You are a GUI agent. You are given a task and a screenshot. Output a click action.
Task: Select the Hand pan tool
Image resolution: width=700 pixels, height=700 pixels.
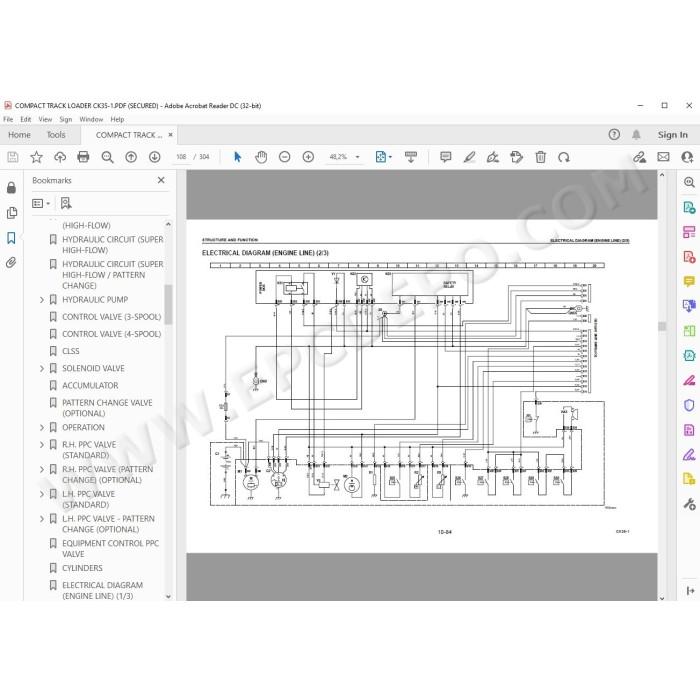click(261, 157)
